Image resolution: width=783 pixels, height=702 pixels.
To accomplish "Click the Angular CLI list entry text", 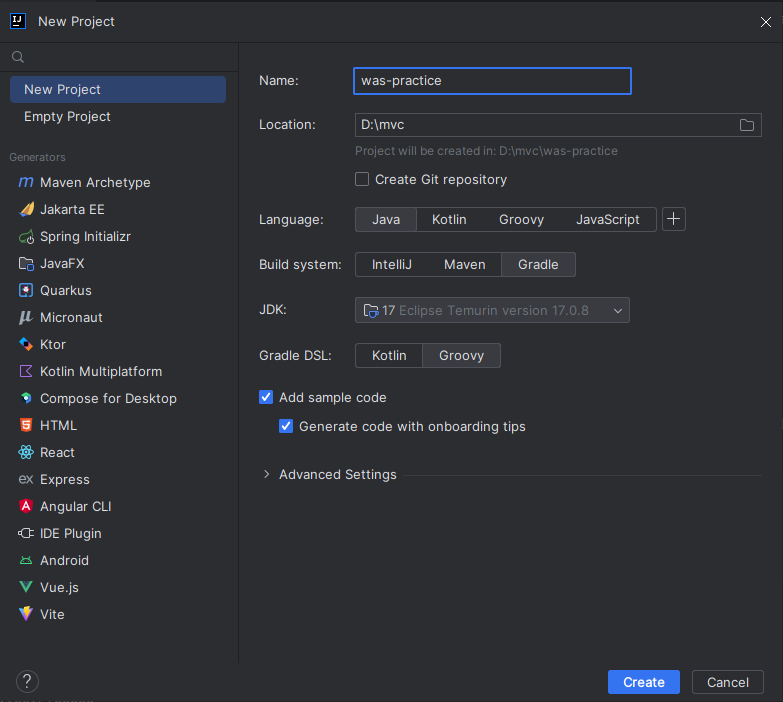I will 76,506.
